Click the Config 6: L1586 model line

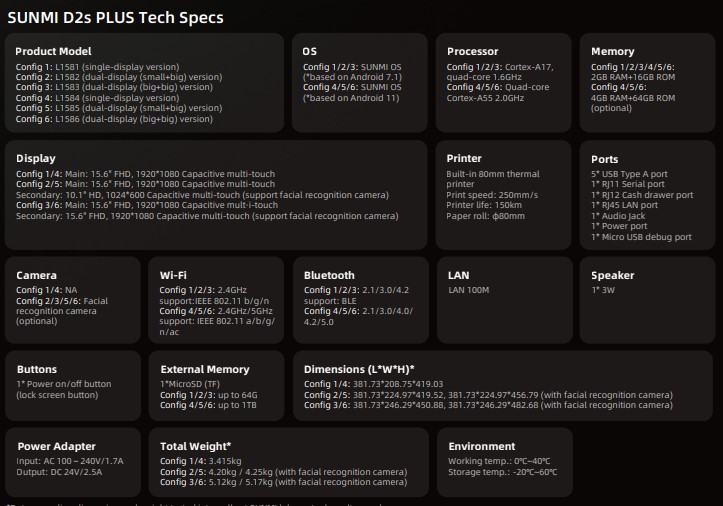tap(114, 119)
